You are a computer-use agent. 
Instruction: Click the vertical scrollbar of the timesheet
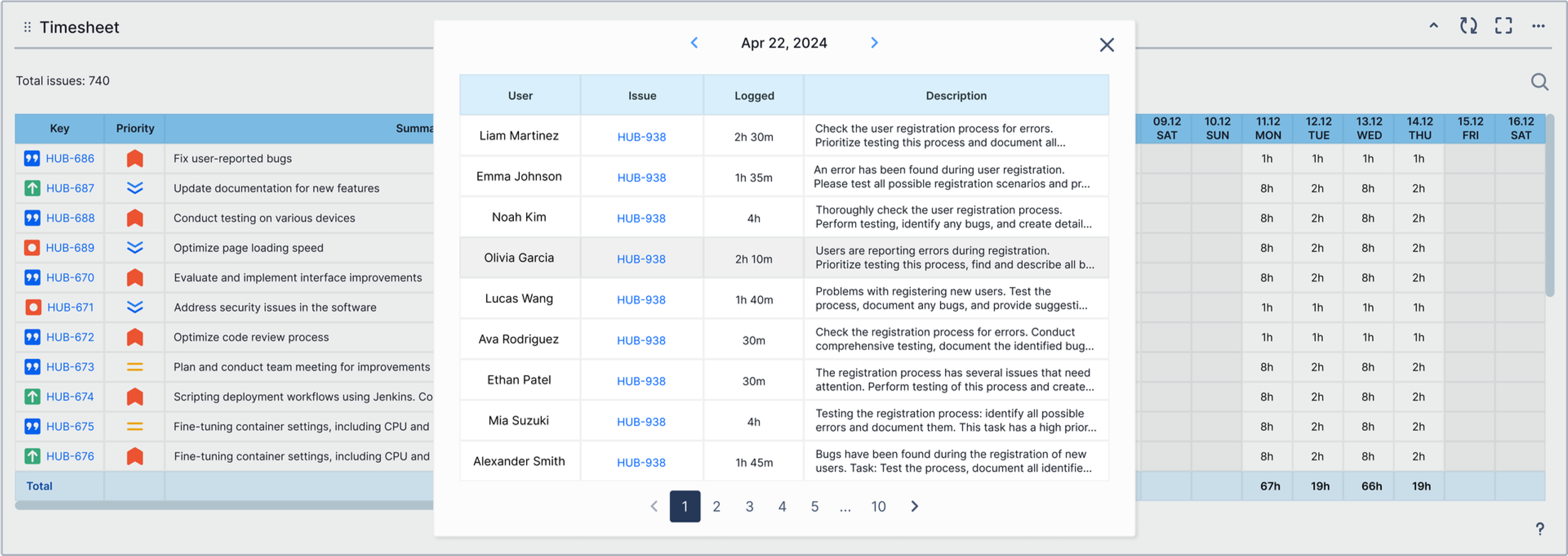coord(1550,205)
